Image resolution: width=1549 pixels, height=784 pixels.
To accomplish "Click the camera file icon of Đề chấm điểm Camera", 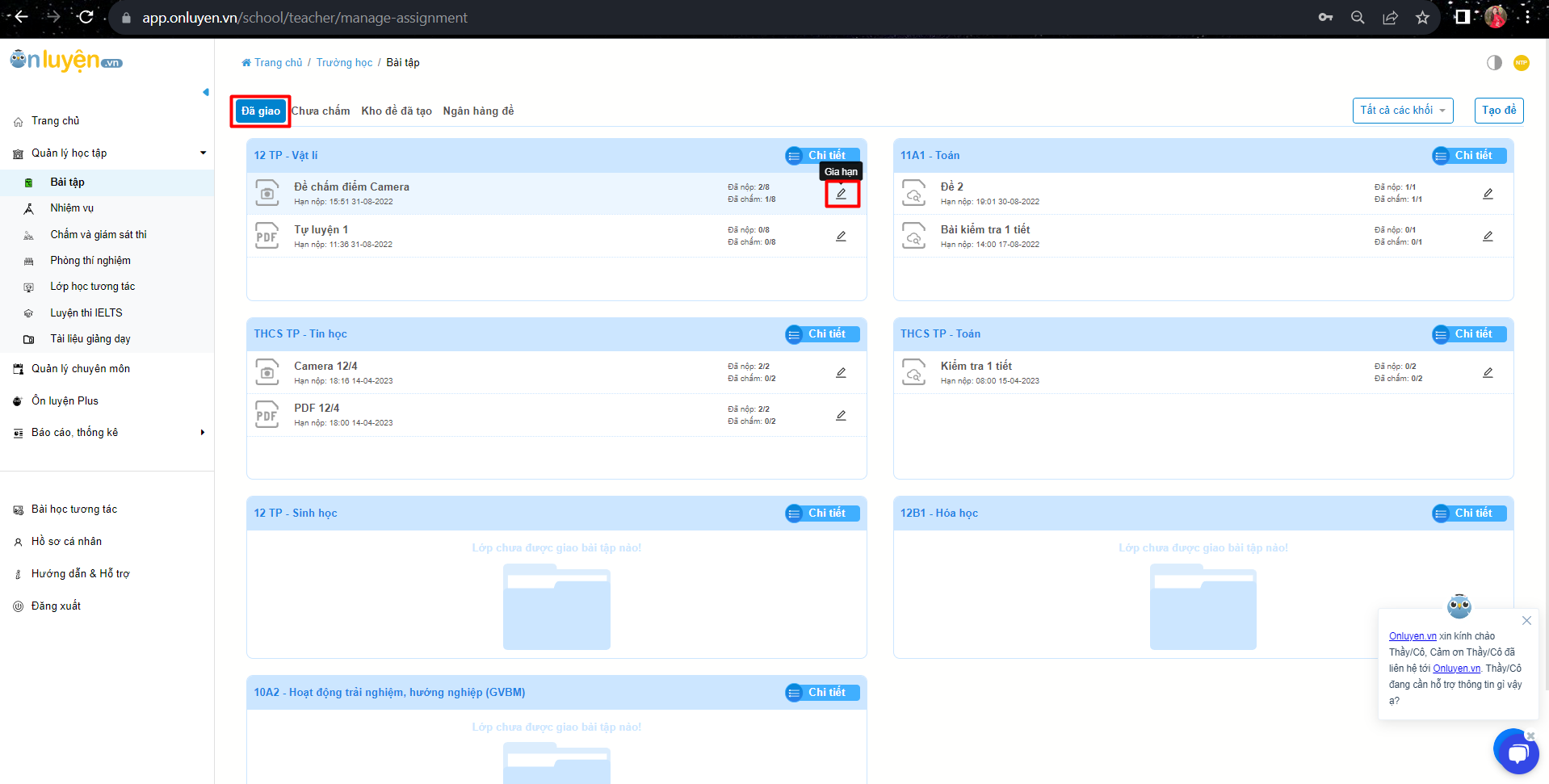I will coord(267,193).
